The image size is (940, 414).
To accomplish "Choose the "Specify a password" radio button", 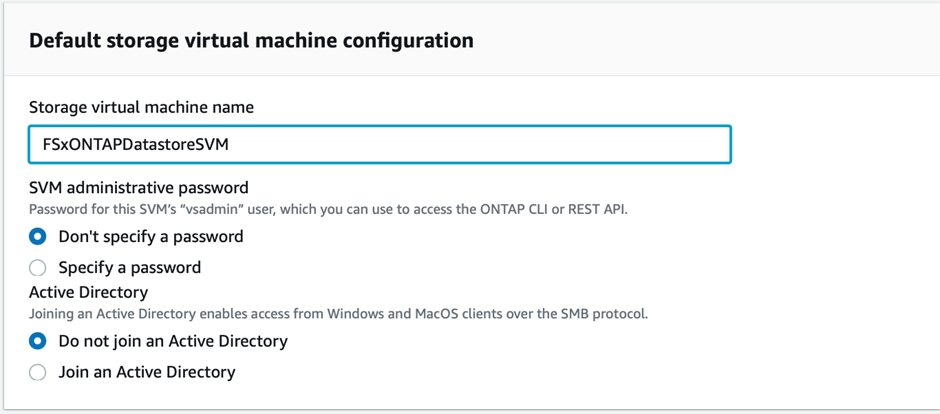I will tap(38, 267).
